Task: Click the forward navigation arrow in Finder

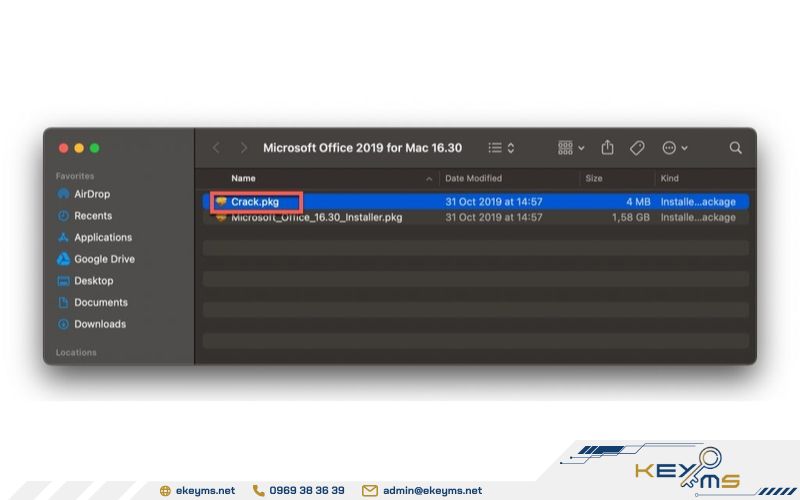Action: [x=244, y=148]
